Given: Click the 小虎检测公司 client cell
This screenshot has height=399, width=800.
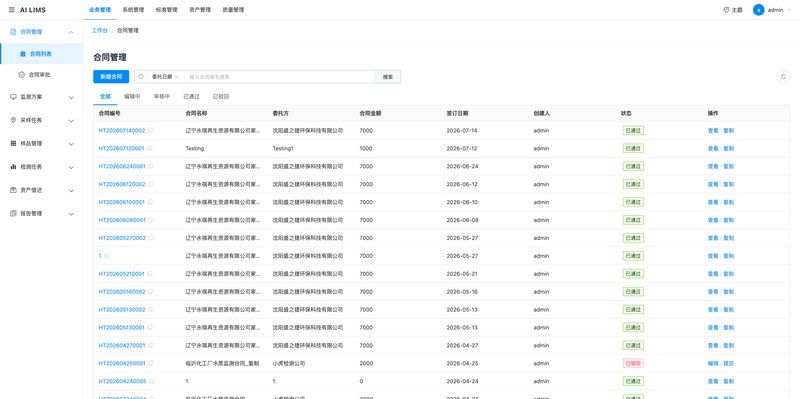Looking at the screenshot, I should point(289,363).
